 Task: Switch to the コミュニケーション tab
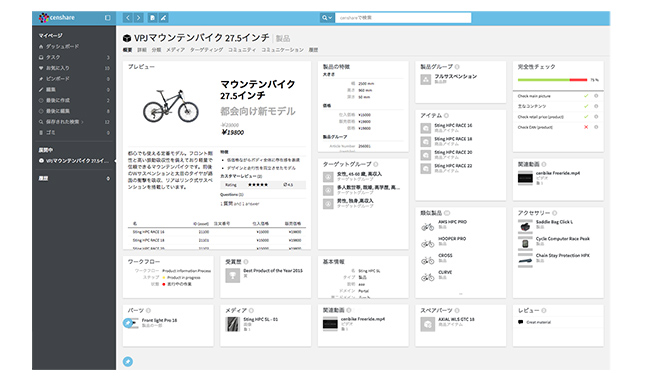pyautogui.click(x=283, y=50)
